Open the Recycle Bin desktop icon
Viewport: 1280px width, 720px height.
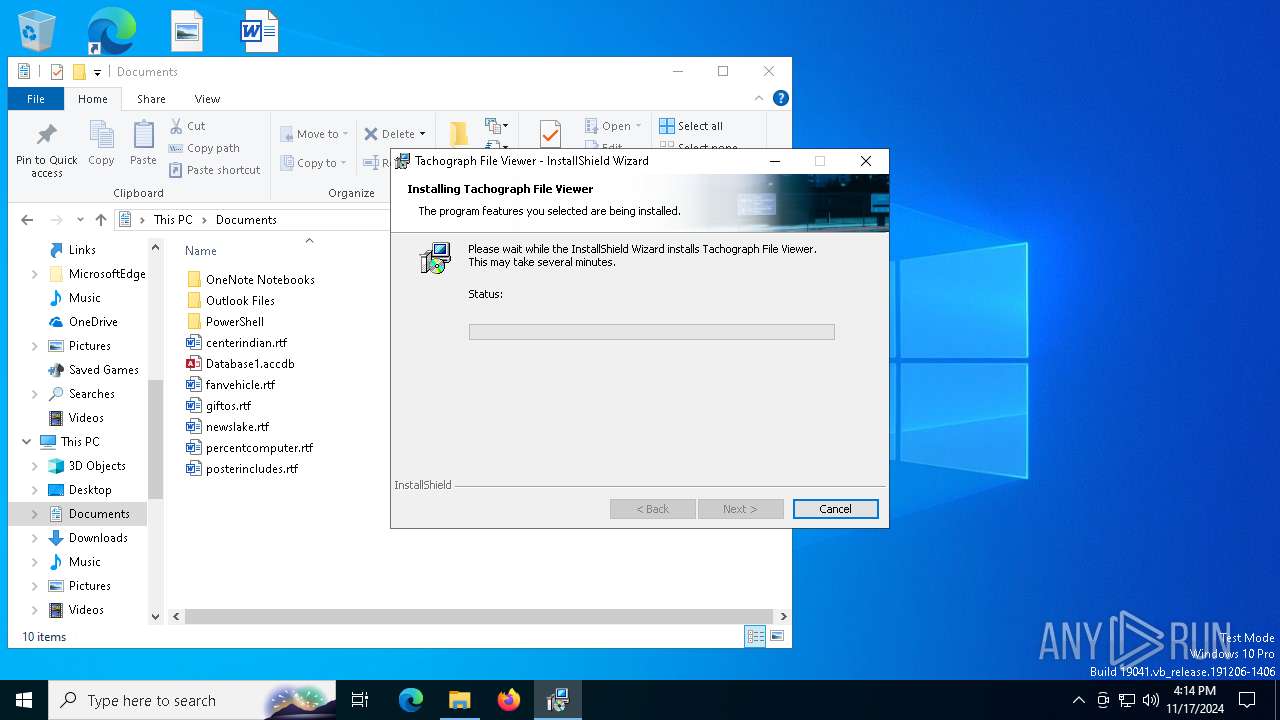[37, 31]
